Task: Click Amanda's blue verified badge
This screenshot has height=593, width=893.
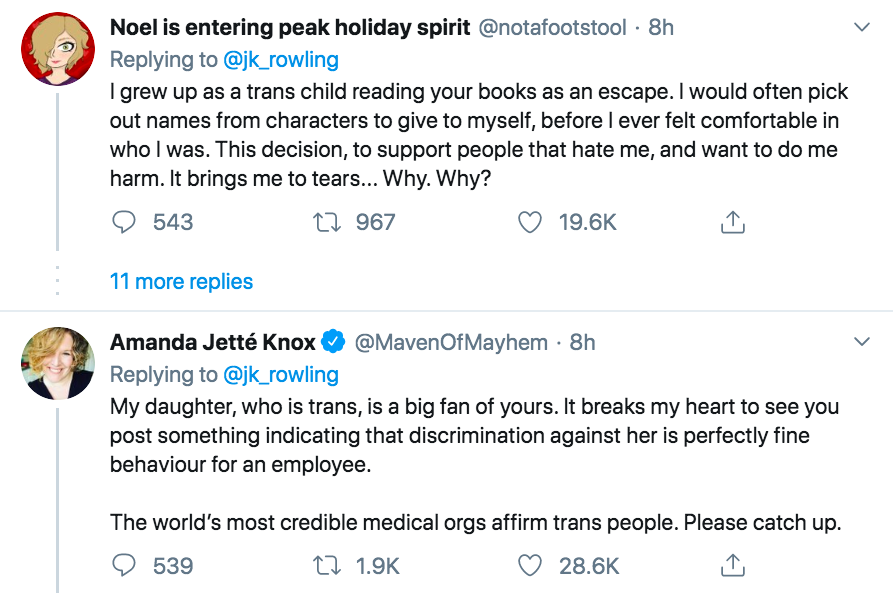Action: tap(334, 343)
